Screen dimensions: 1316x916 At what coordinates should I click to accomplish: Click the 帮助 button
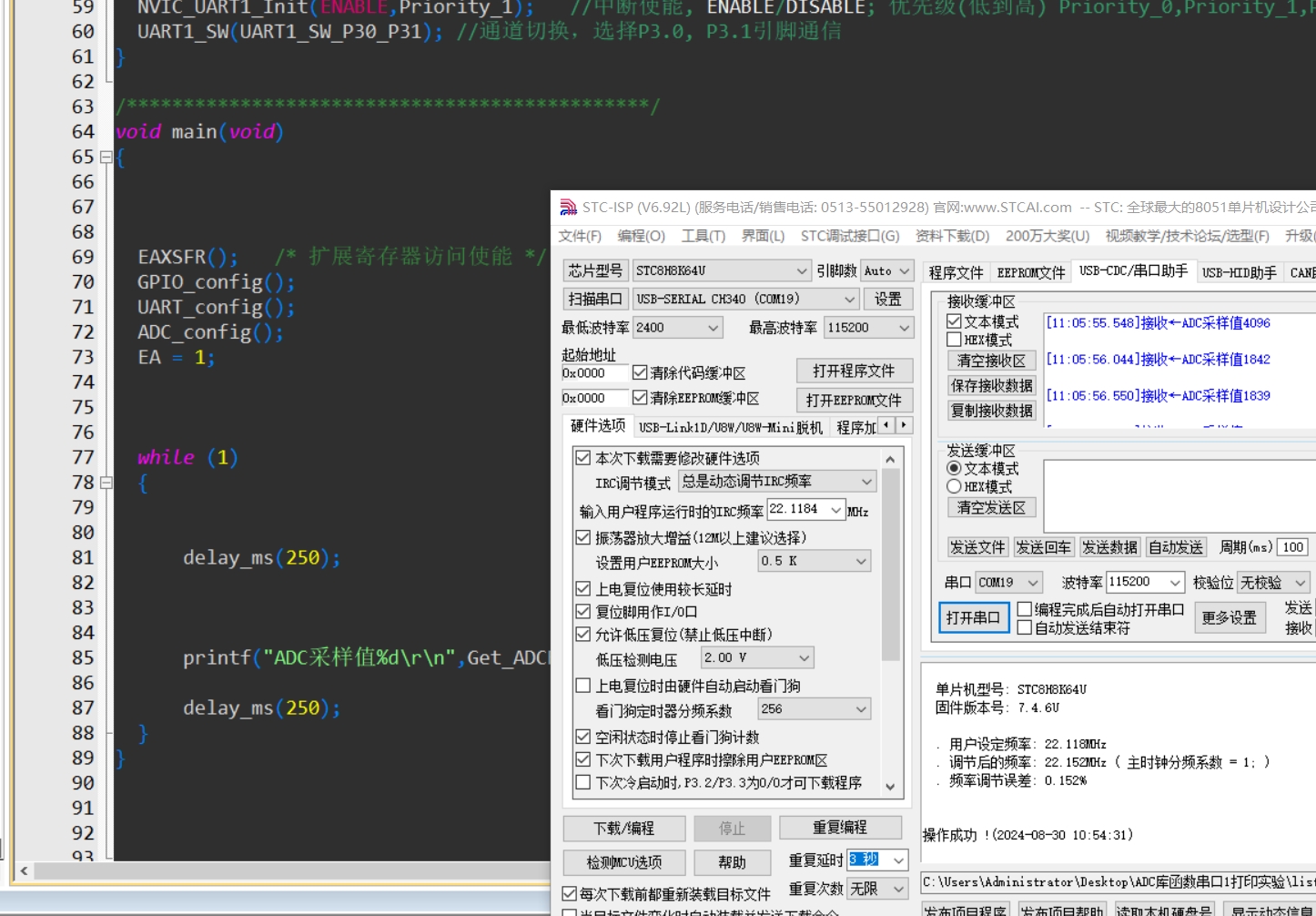coord(733,862)
